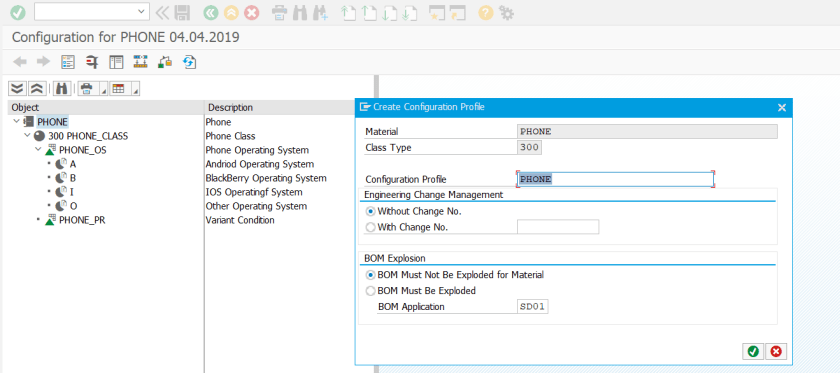Go to First Page icon

[x=349, y=12]
